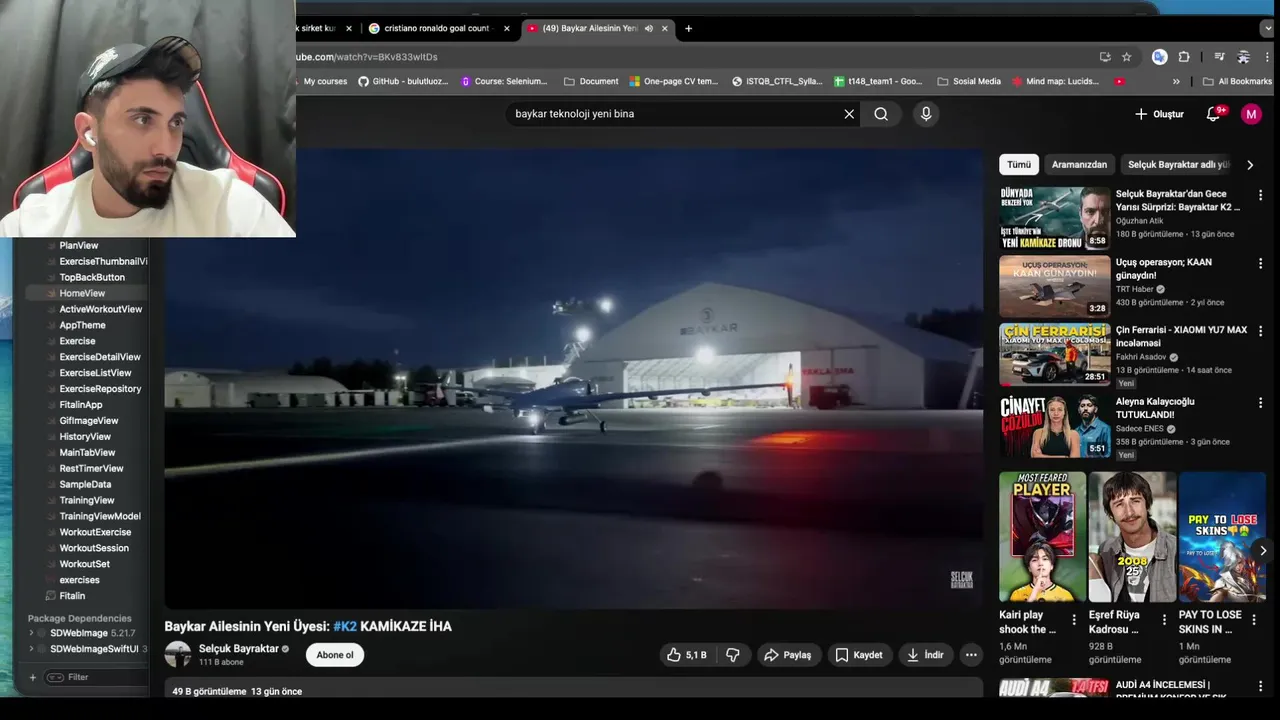This screenshot has height=720, width=1280.
Task: Open KAAN günaydın video thumbnail
Action: pyautogui.click(x=1054, y=286)
